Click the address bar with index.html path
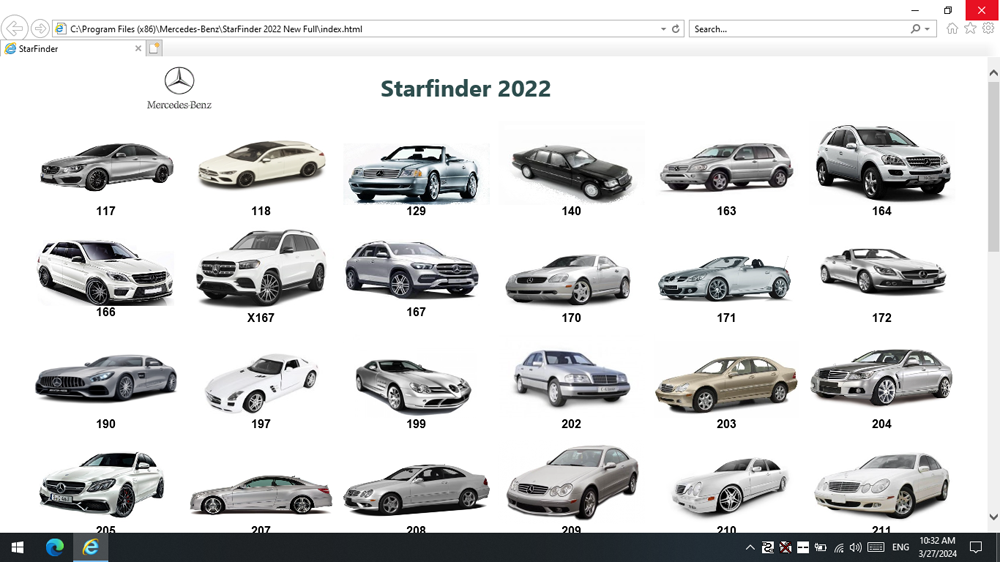The width and height of the screenshot is (1000, 562). 357,29
